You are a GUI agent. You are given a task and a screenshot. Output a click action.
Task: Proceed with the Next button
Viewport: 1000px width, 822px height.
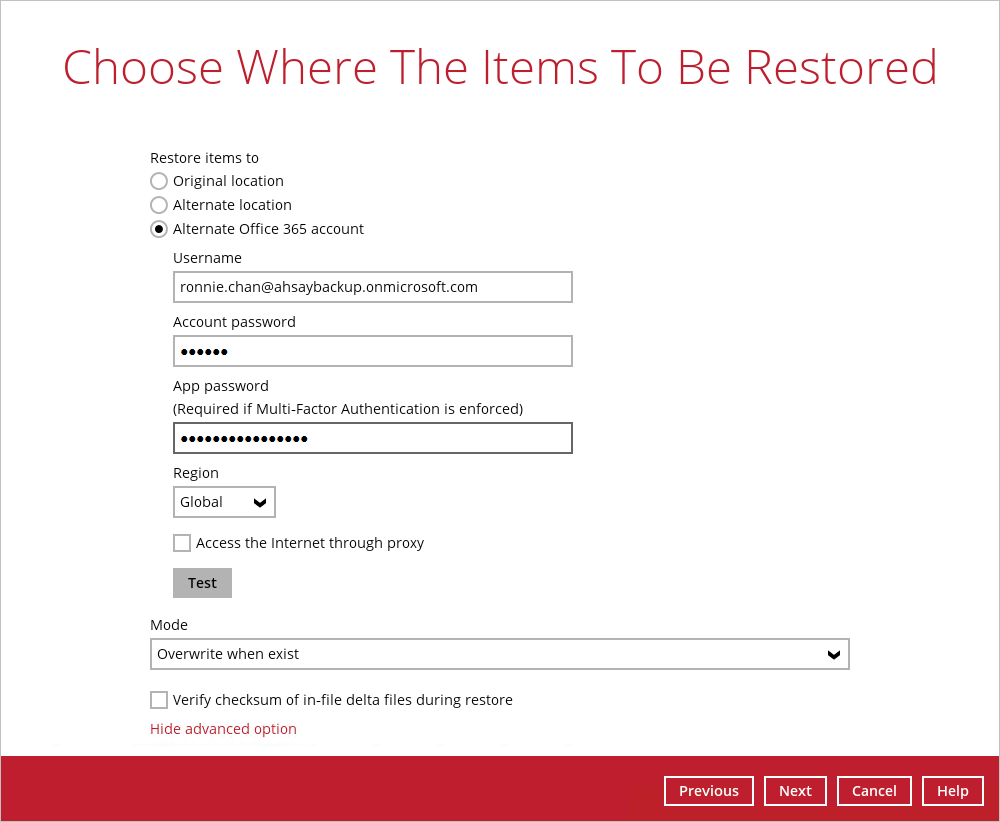pyautogui.click(x=795, y=791)
